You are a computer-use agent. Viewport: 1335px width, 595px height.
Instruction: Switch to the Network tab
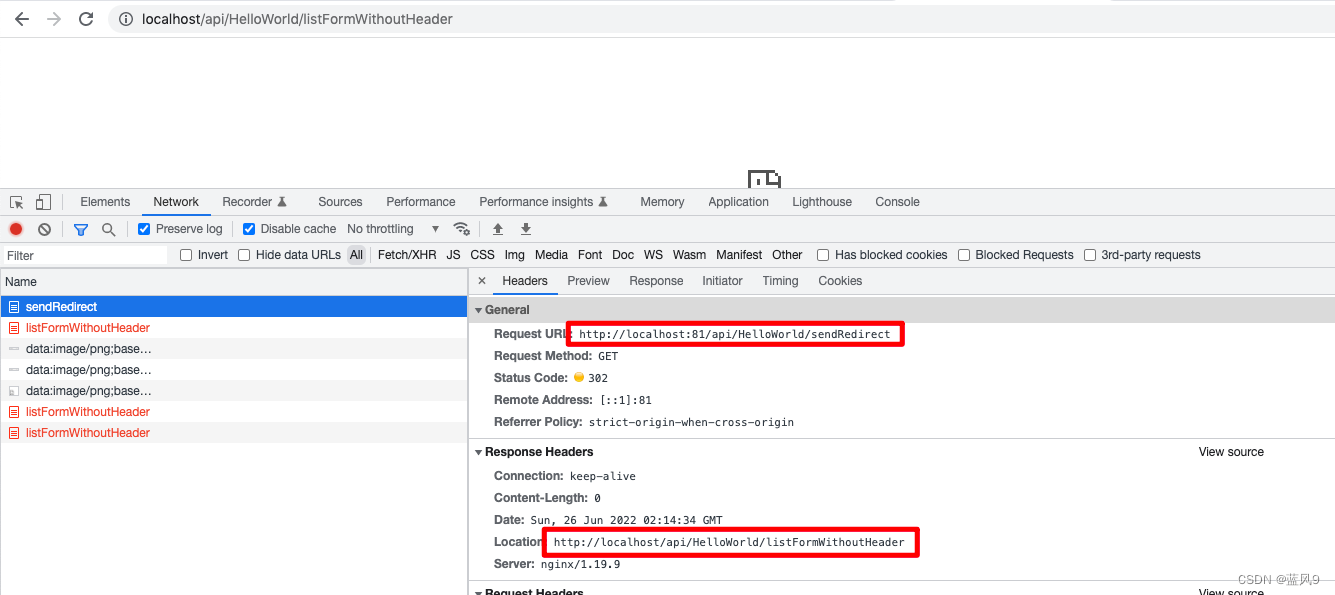point(176,202)
